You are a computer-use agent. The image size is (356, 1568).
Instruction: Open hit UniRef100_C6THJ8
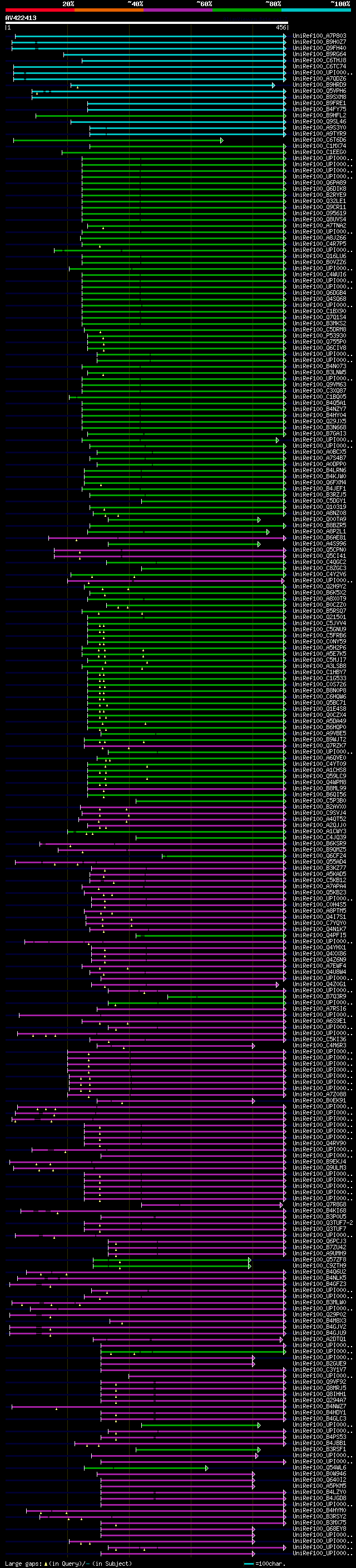point(319,60)
